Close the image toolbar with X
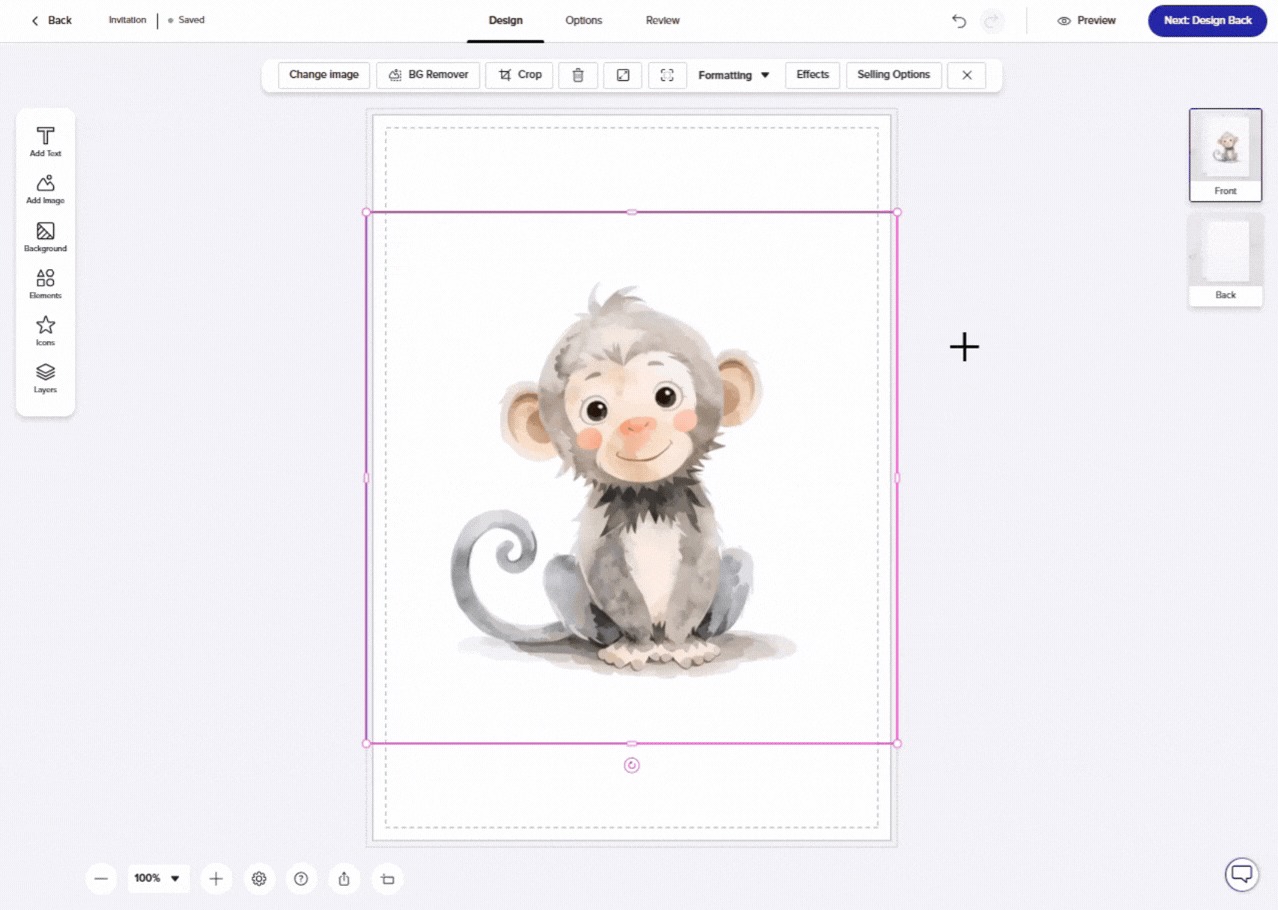The height and width of the screenshot is (910, 1278). click(x=966, y=75)
